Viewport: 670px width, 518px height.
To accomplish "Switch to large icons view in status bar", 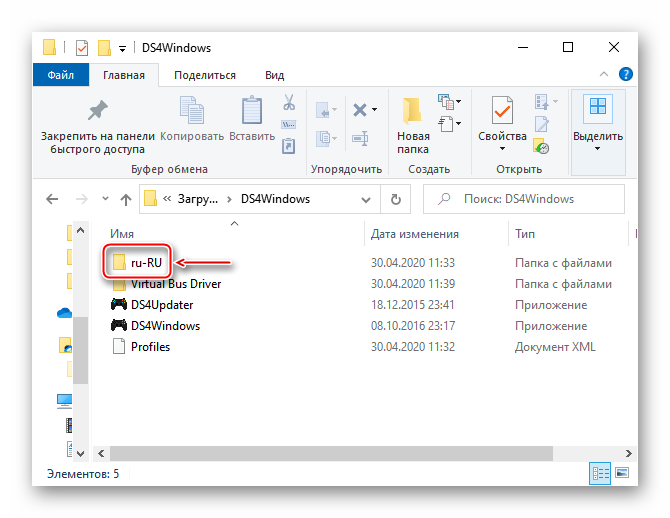I will pyautogui.click(x=622, y=473).
